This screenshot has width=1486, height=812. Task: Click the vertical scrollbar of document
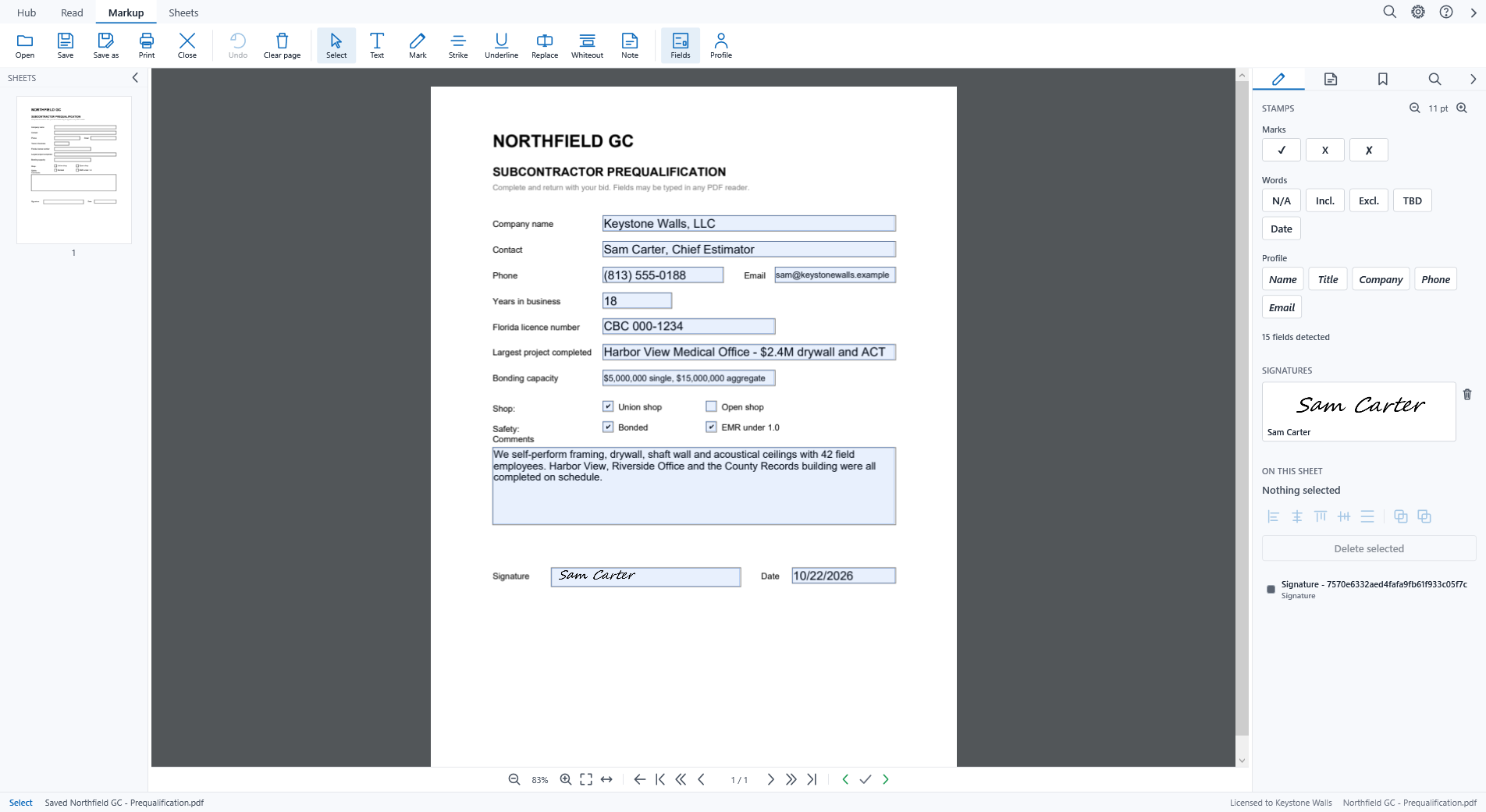(1242, 409)
